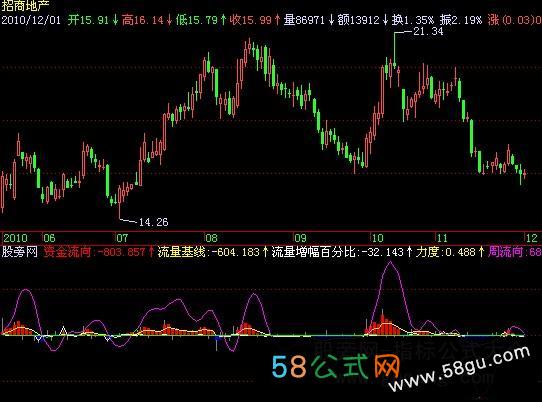The image size is (542, 402).
Task: Select the red 资金流向 indicator label
Action: [x=67, y=252]
